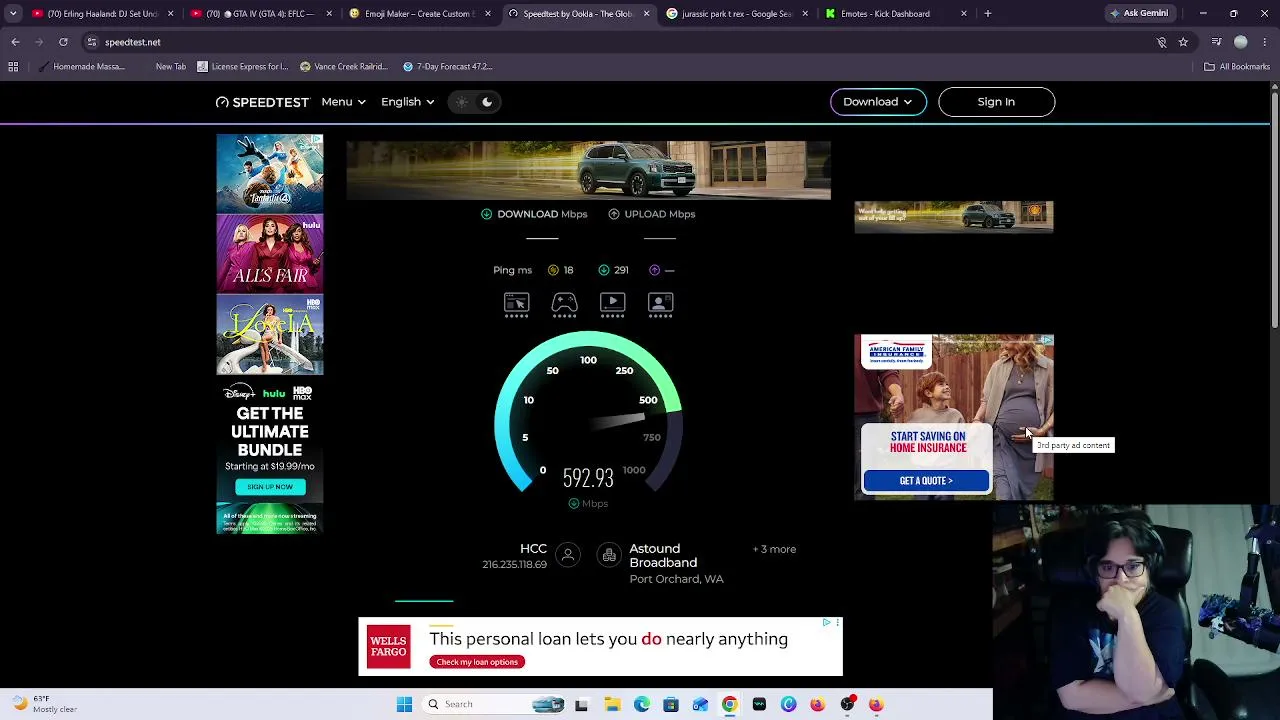Click the Ask Gemini button
Image resolution: width=1280 pixels, height=720 pixels.
tap(1139, 14)
